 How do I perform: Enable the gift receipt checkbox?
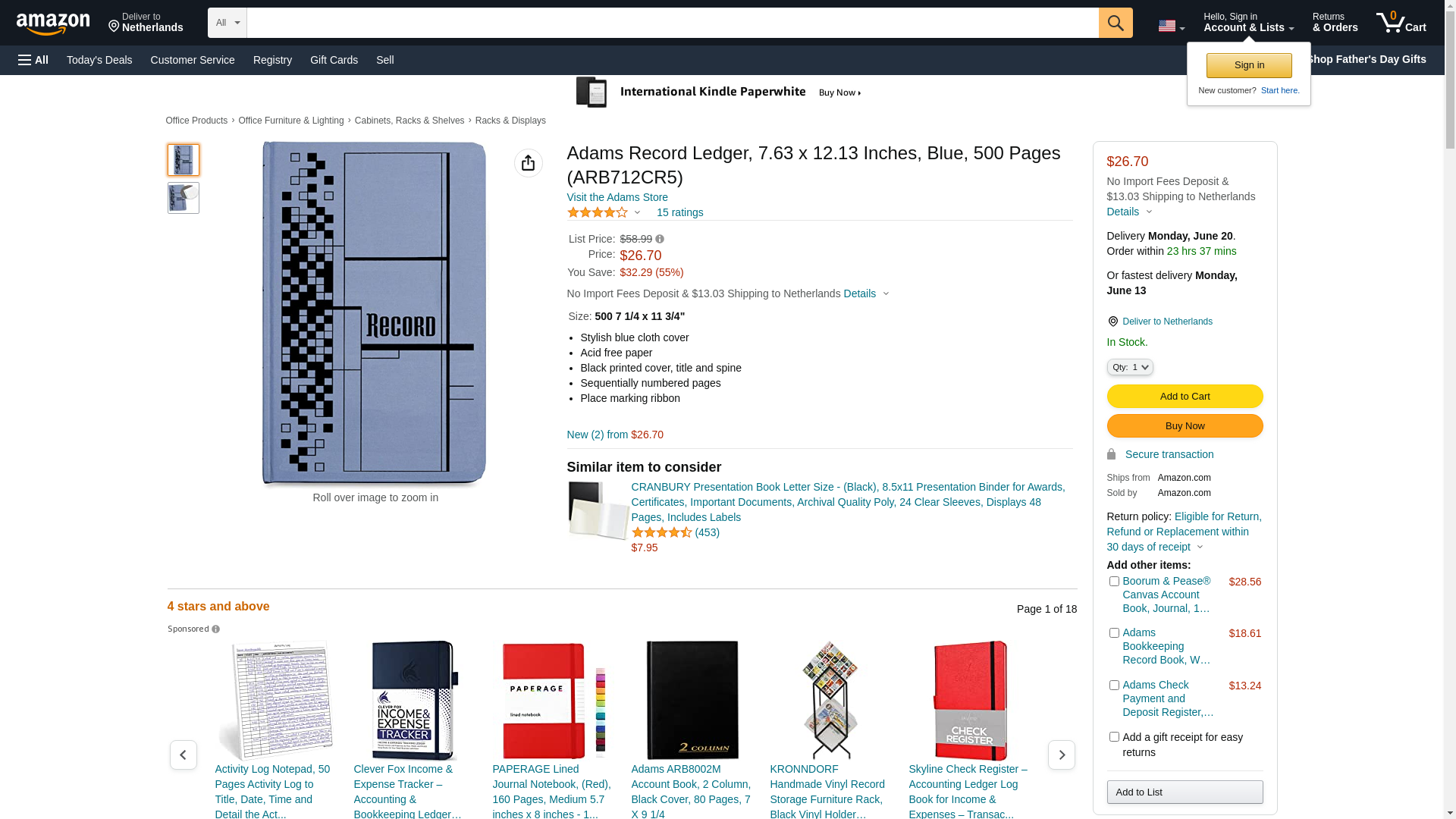coord(1114,737)
